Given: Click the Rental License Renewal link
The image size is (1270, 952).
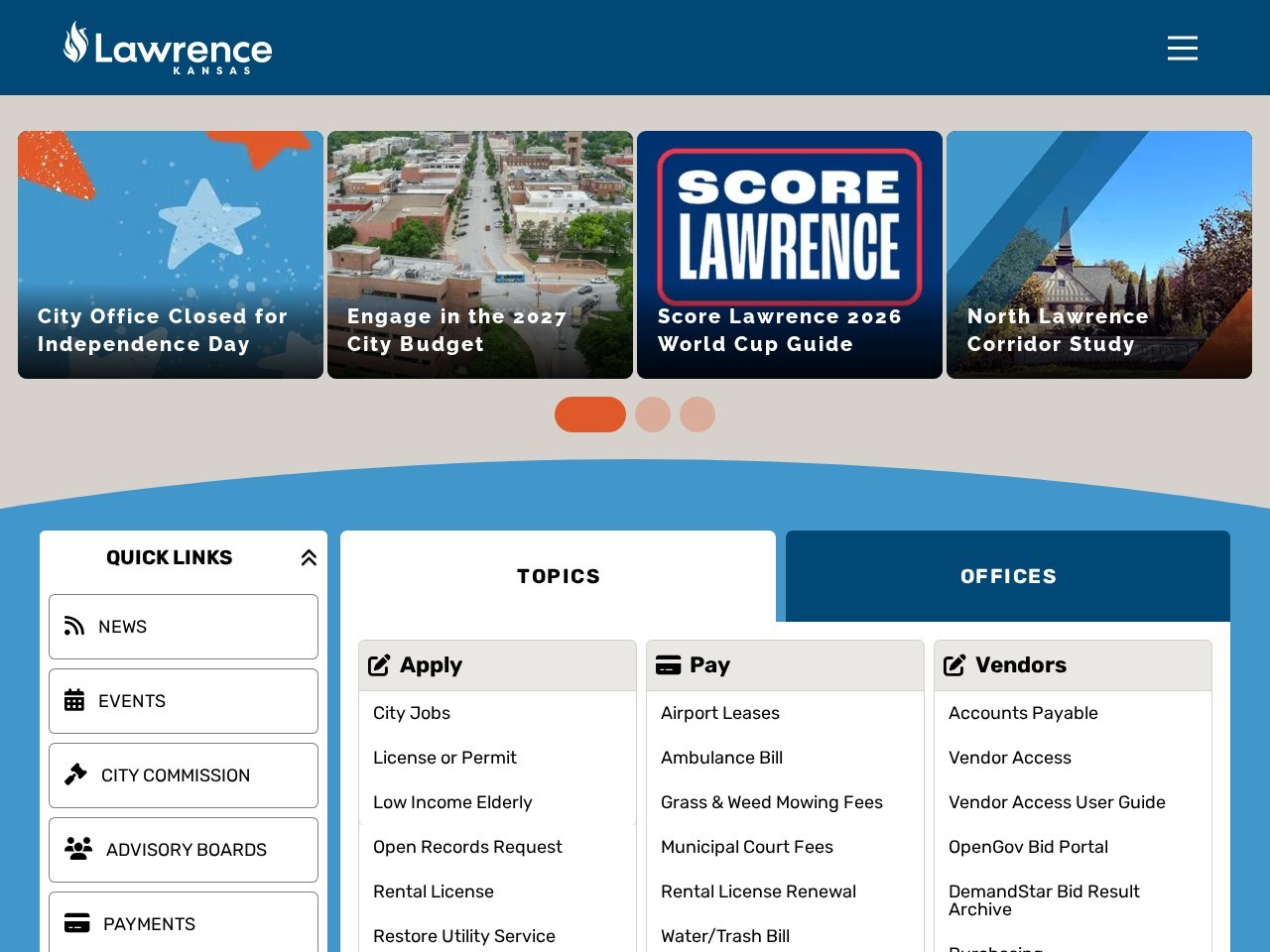Looking at the screenshot, I should (759, 892).
